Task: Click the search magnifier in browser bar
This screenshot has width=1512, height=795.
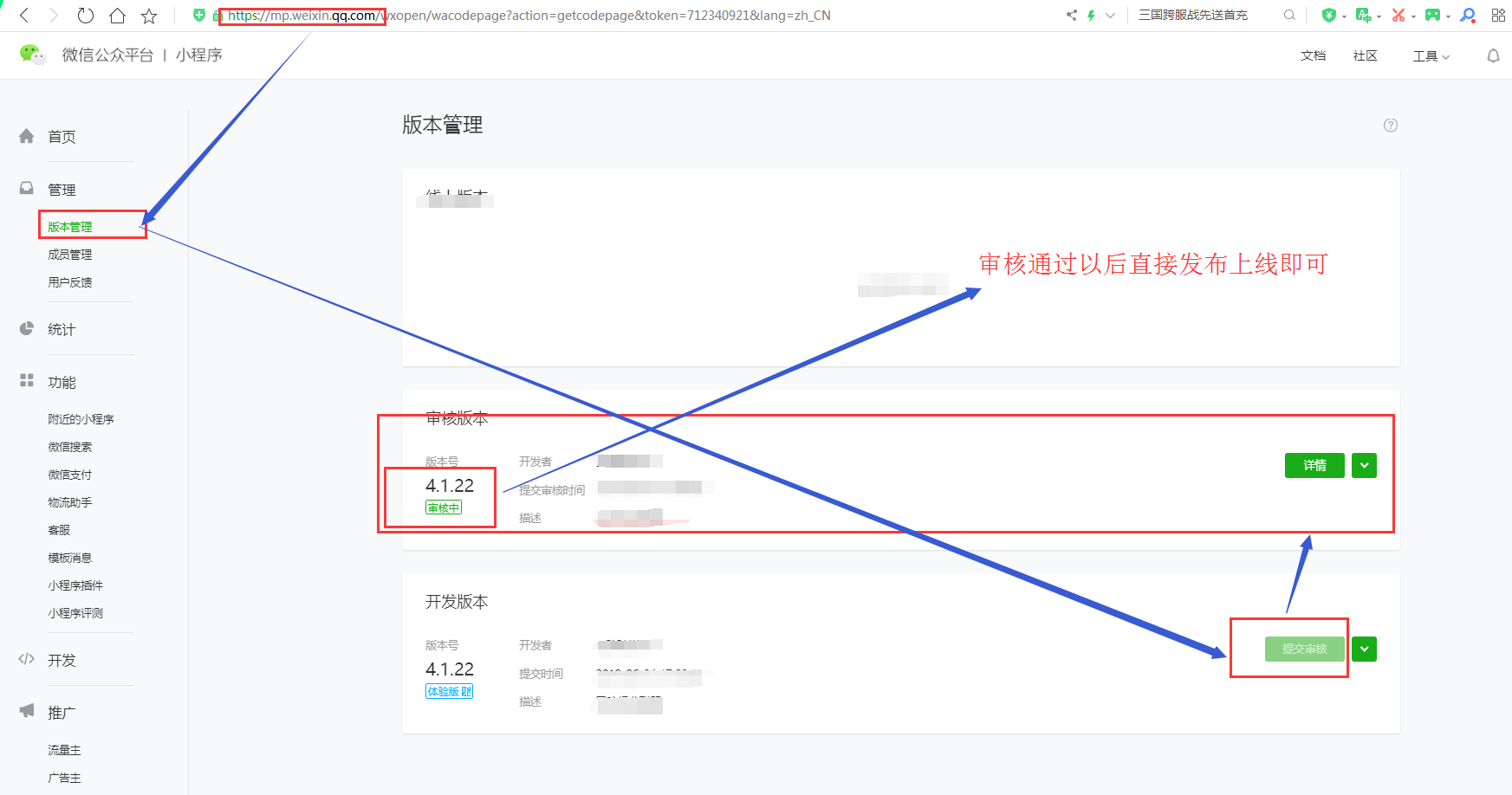Action: click(1289, 16)
